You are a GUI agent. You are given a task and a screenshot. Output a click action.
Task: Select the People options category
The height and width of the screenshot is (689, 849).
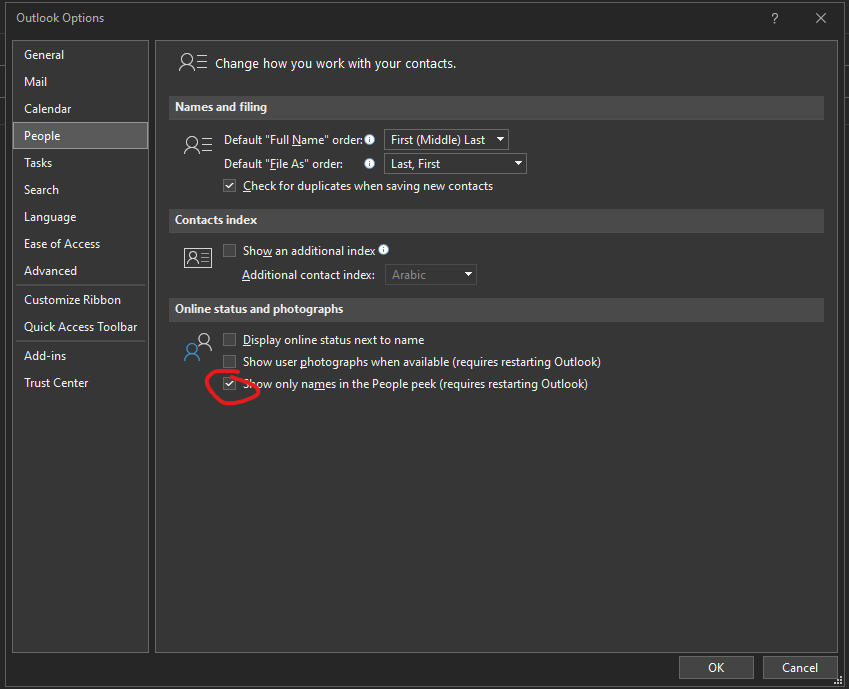click(x=80, y=135)
